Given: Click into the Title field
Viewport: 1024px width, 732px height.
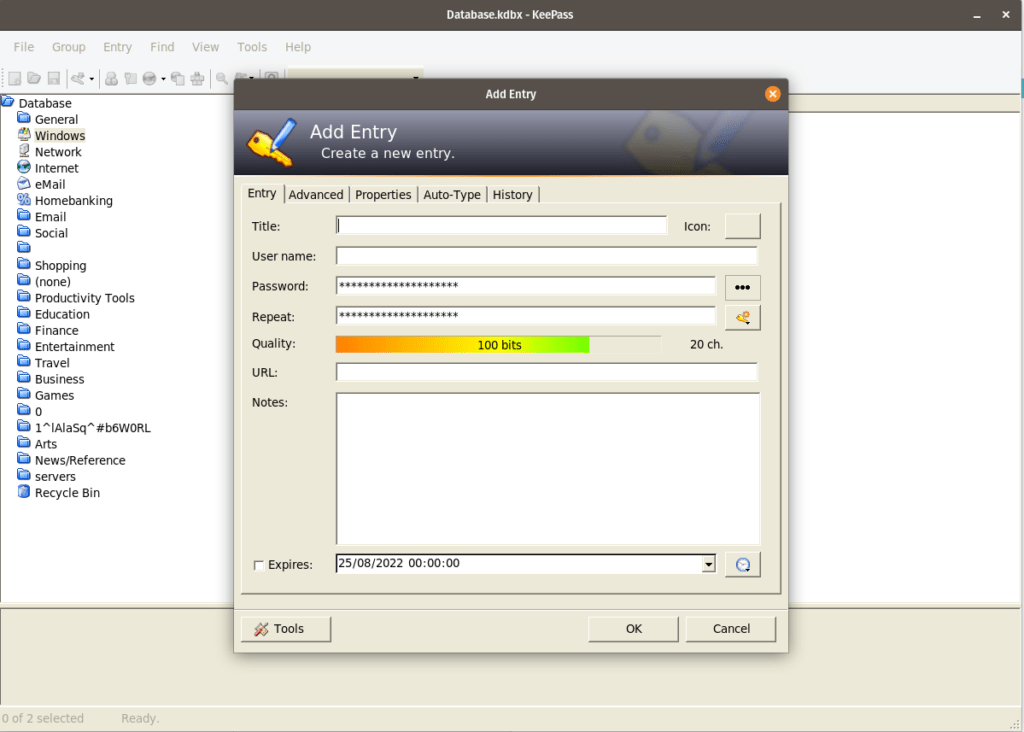Looking at the screenshot, I should pos(502,225).
